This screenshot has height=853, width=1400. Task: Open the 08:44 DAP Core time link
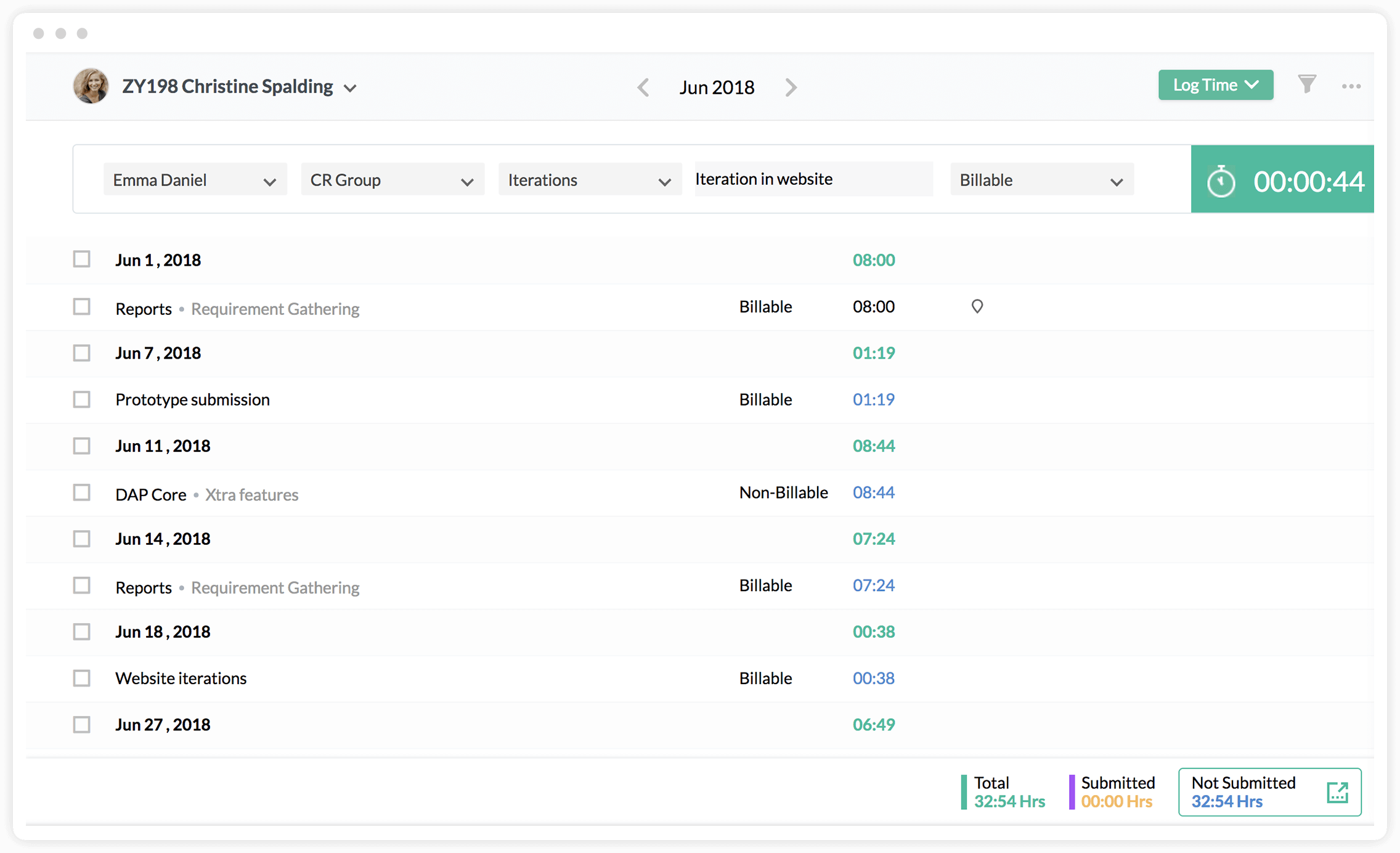[873, 492]
